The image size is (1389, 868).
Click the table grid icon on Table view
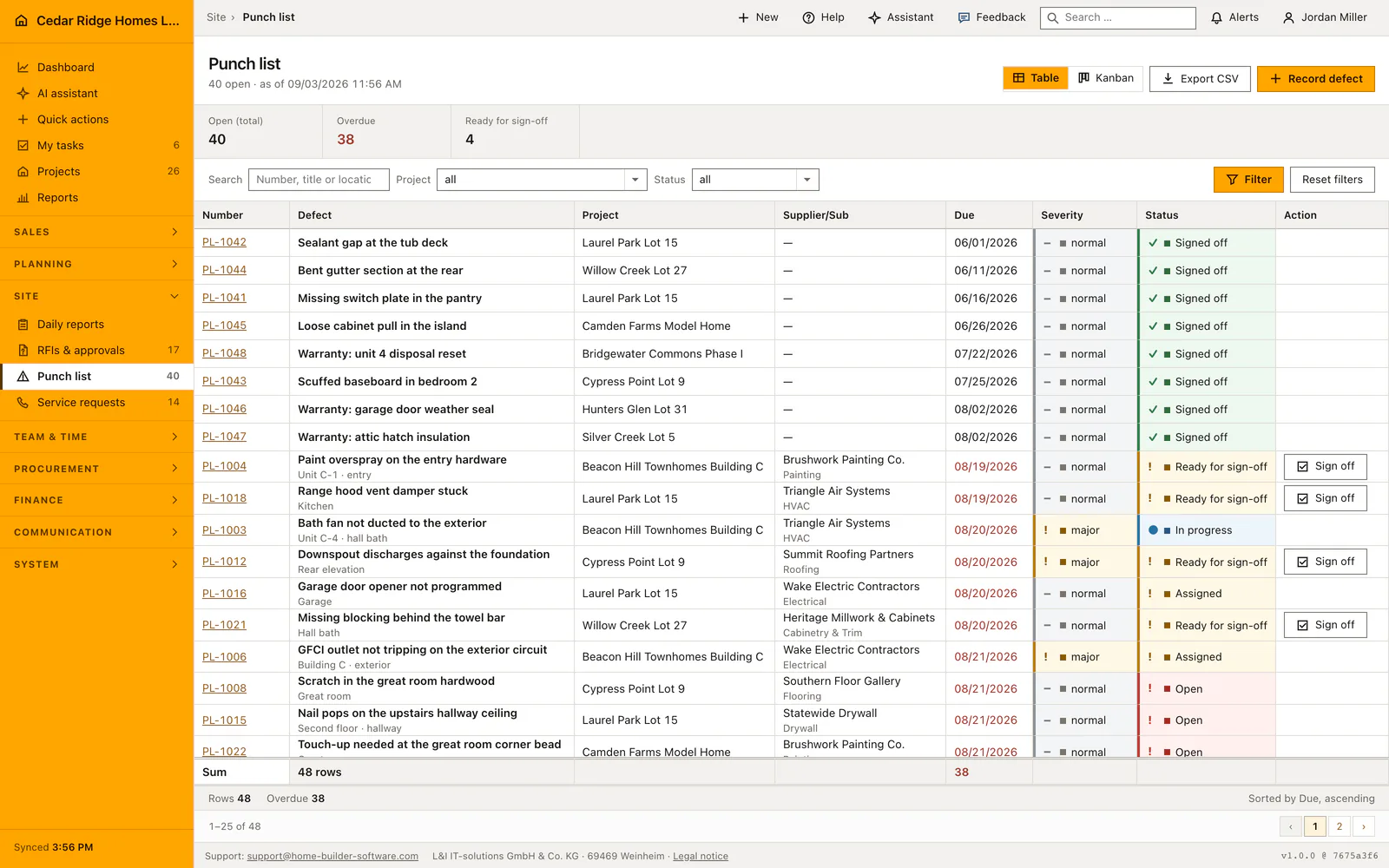1019,78
